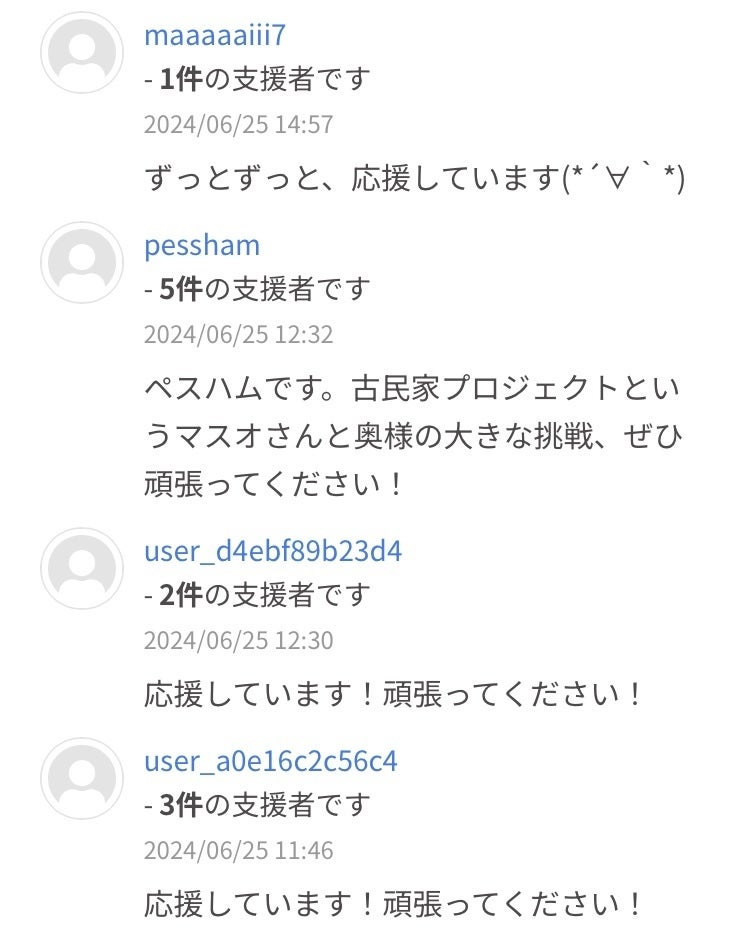
Task: Open user_a0e16c2c56c4 profile link
Action: [271, 761]
